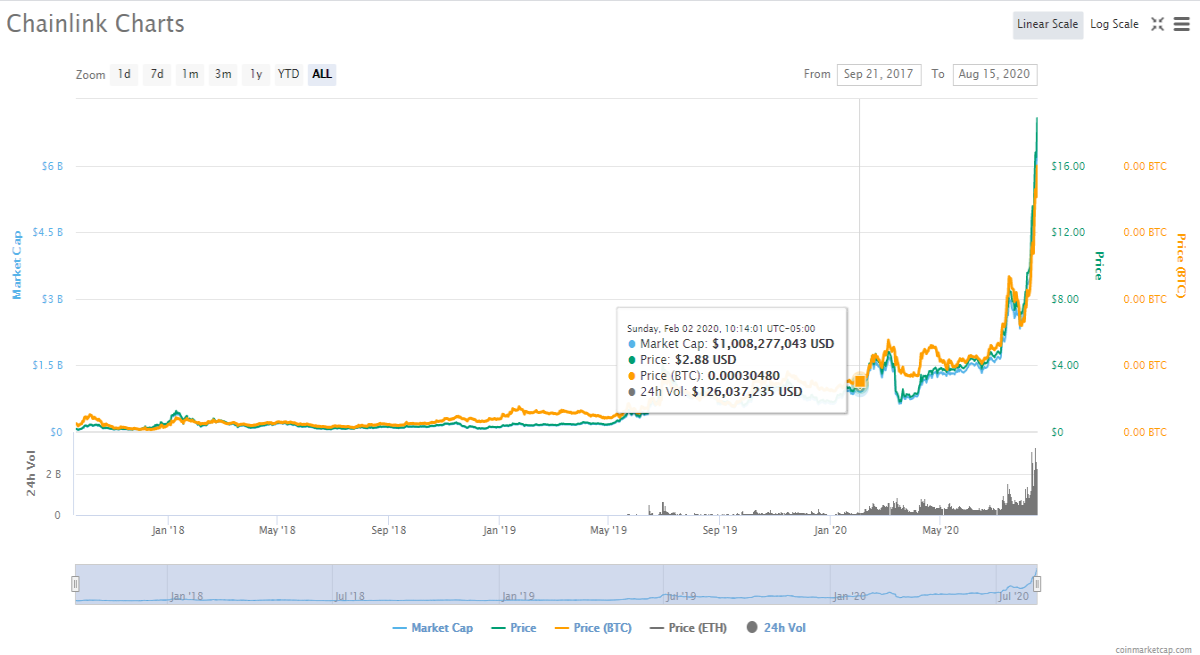Toggle 24h Vol series in legend
Image resolution: width=1200 pixels, height=655 pixels.
776,628
